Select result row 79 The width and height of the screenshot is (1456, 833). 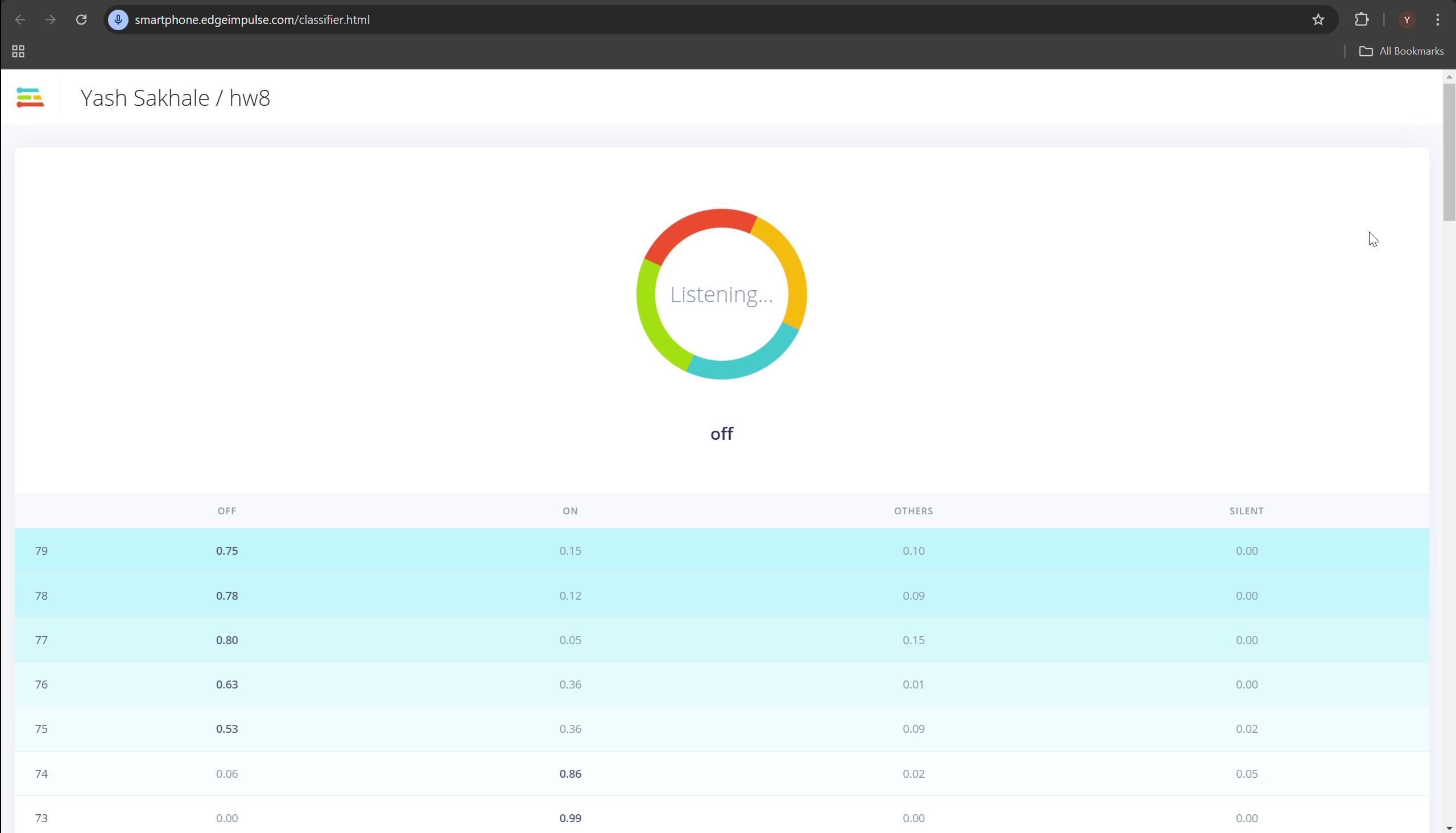point(41,551)
